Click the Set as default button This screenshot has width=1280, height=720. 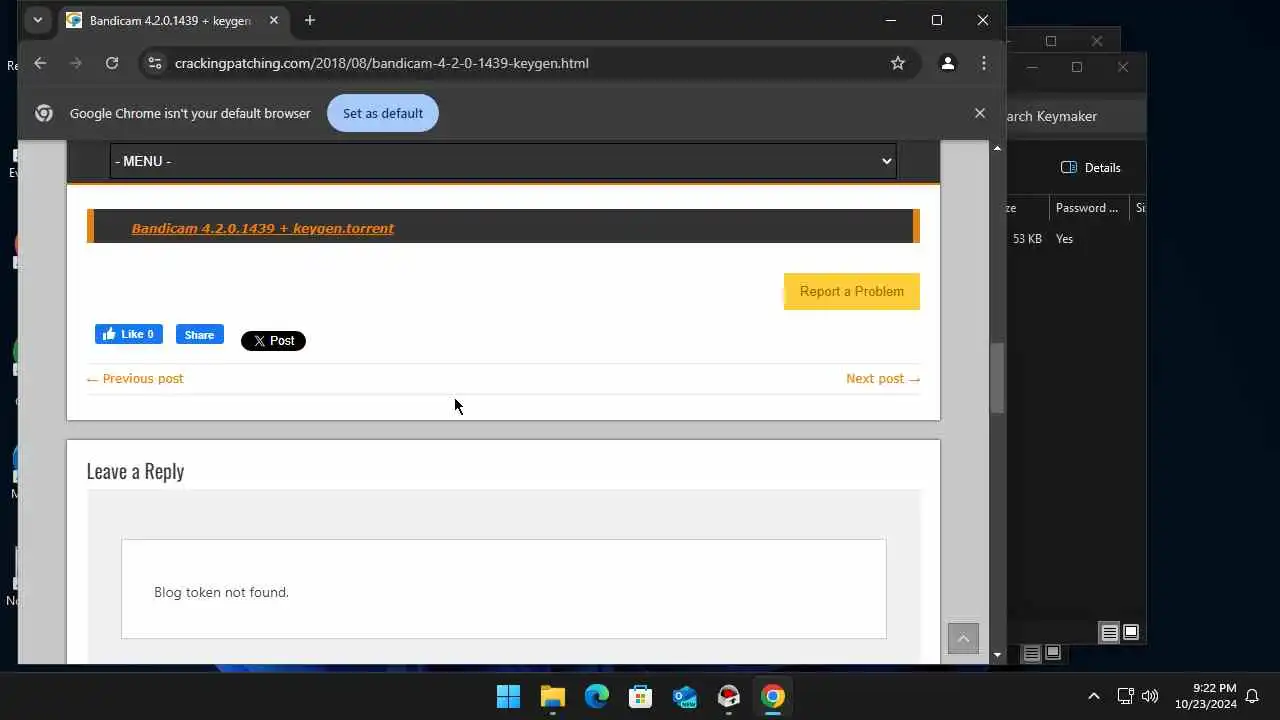(x=383, y=113)
